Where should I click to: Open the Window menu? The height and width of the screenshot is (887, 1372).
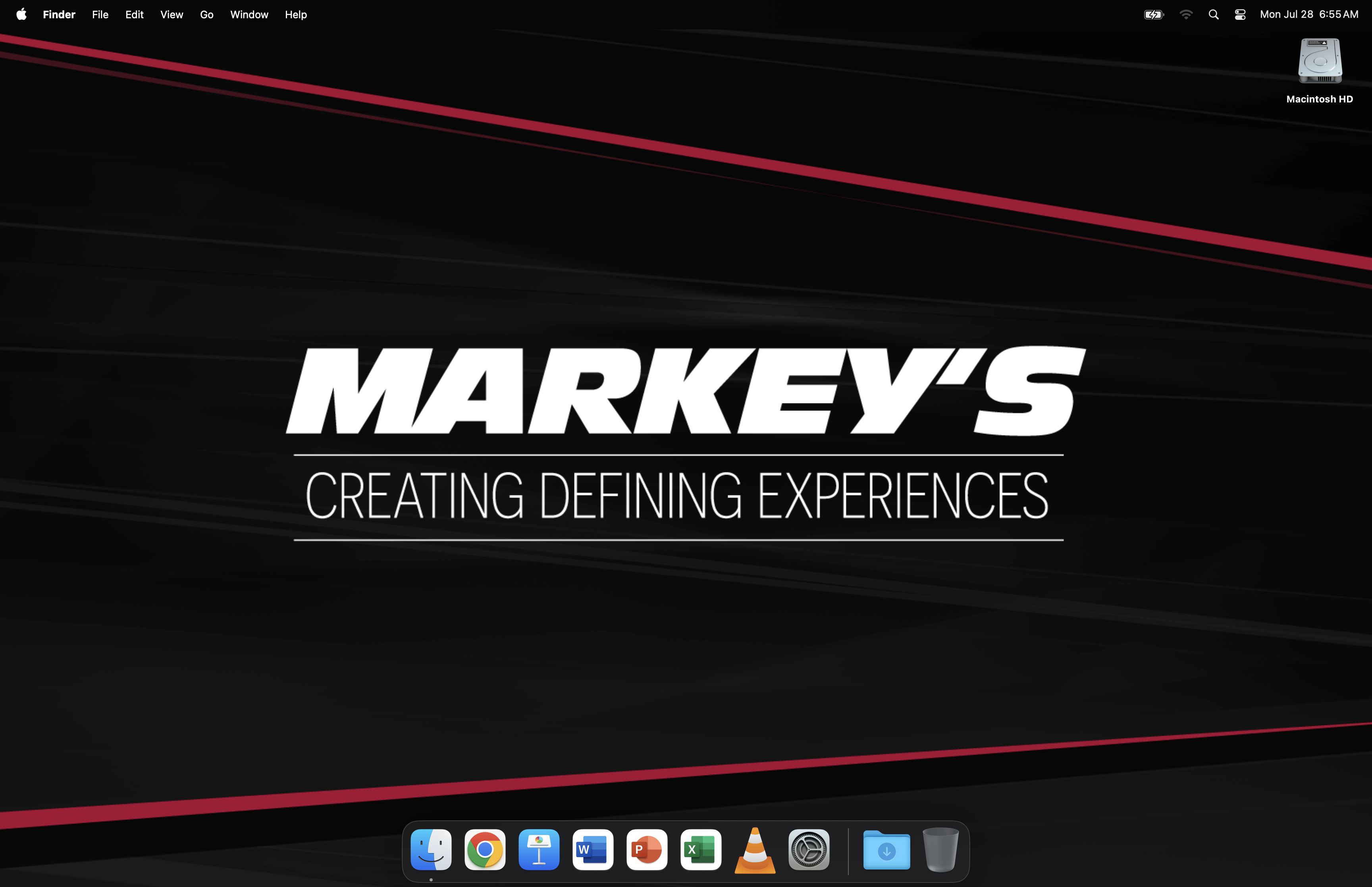point(249,14)
